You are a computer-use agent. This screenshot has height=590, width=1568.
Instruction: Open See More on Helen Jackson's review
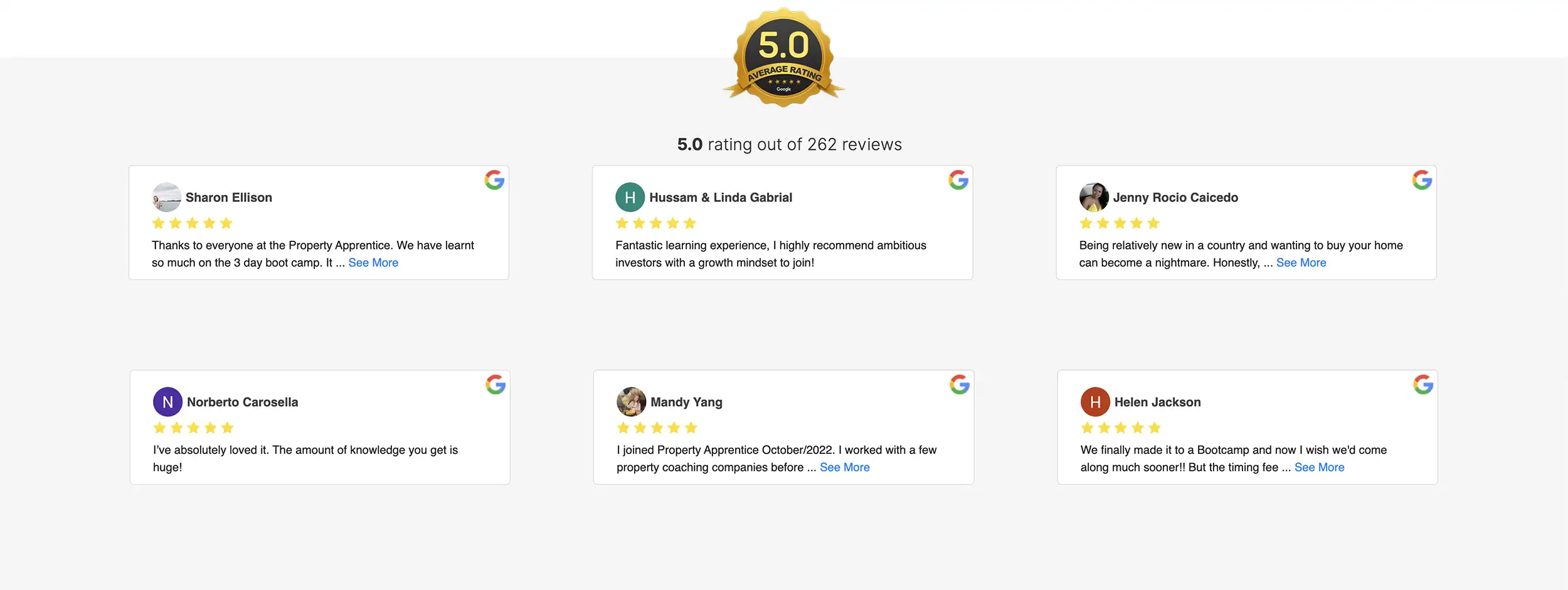[1319, 467]
